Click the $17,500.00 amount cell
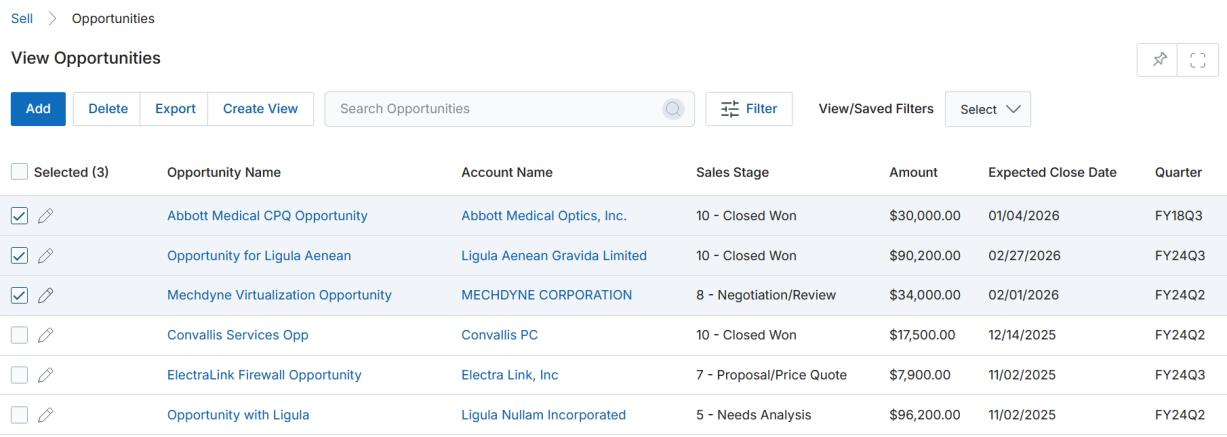 pos(924,335)
